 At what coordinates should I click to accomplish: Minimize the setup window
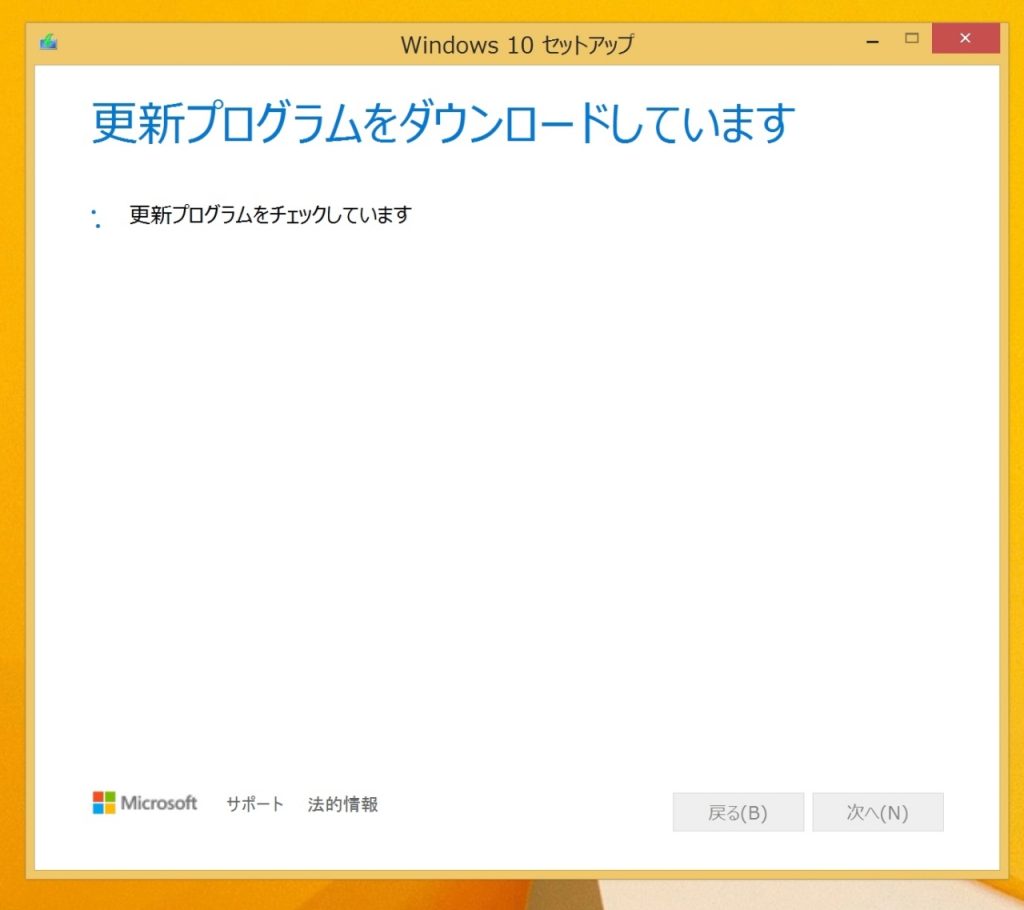coord(872,40)
